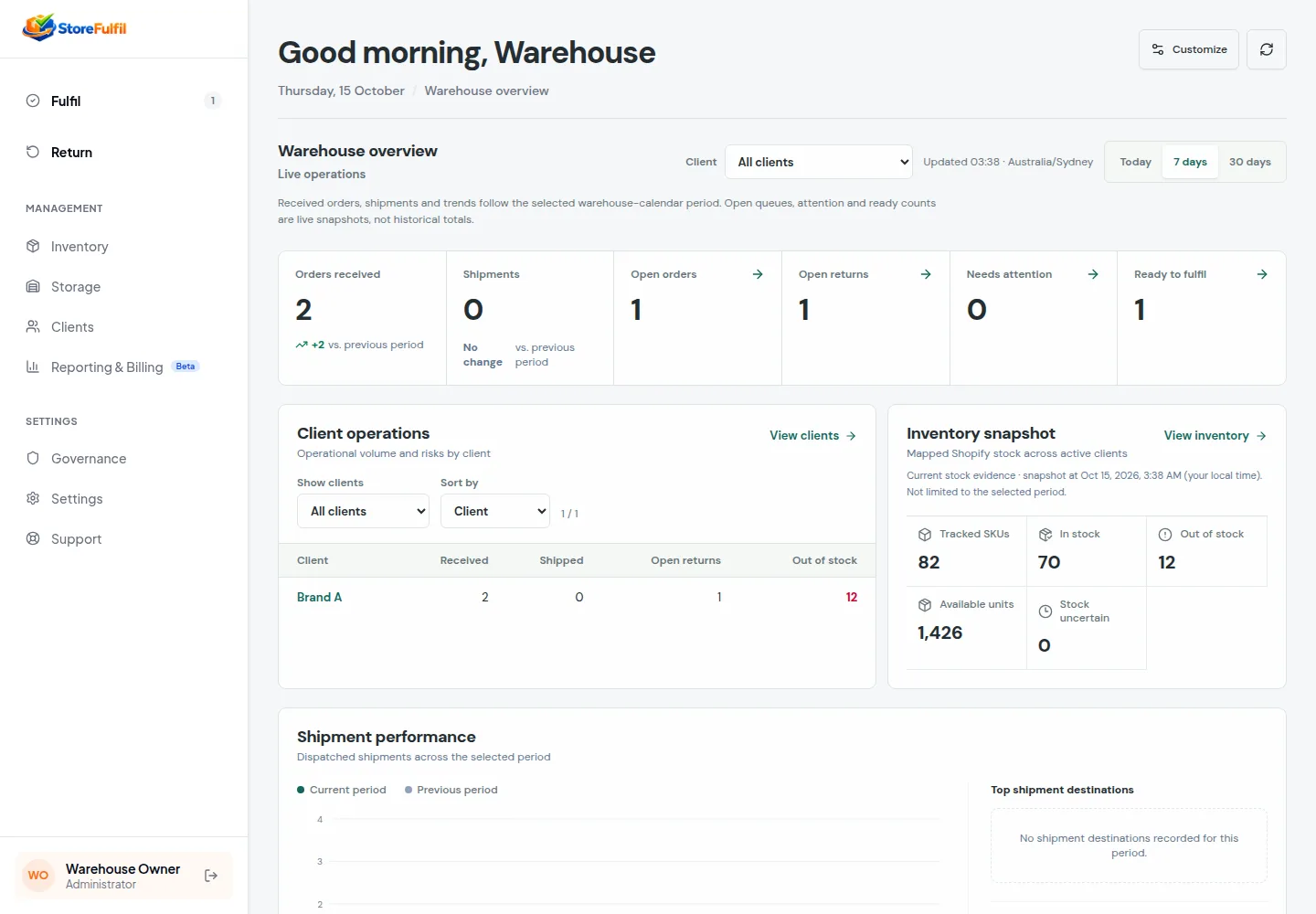1316x914 pixels.
Task: Open Open returns via its arrow icon
Action: pyautogui.click(x=926, y=274)
